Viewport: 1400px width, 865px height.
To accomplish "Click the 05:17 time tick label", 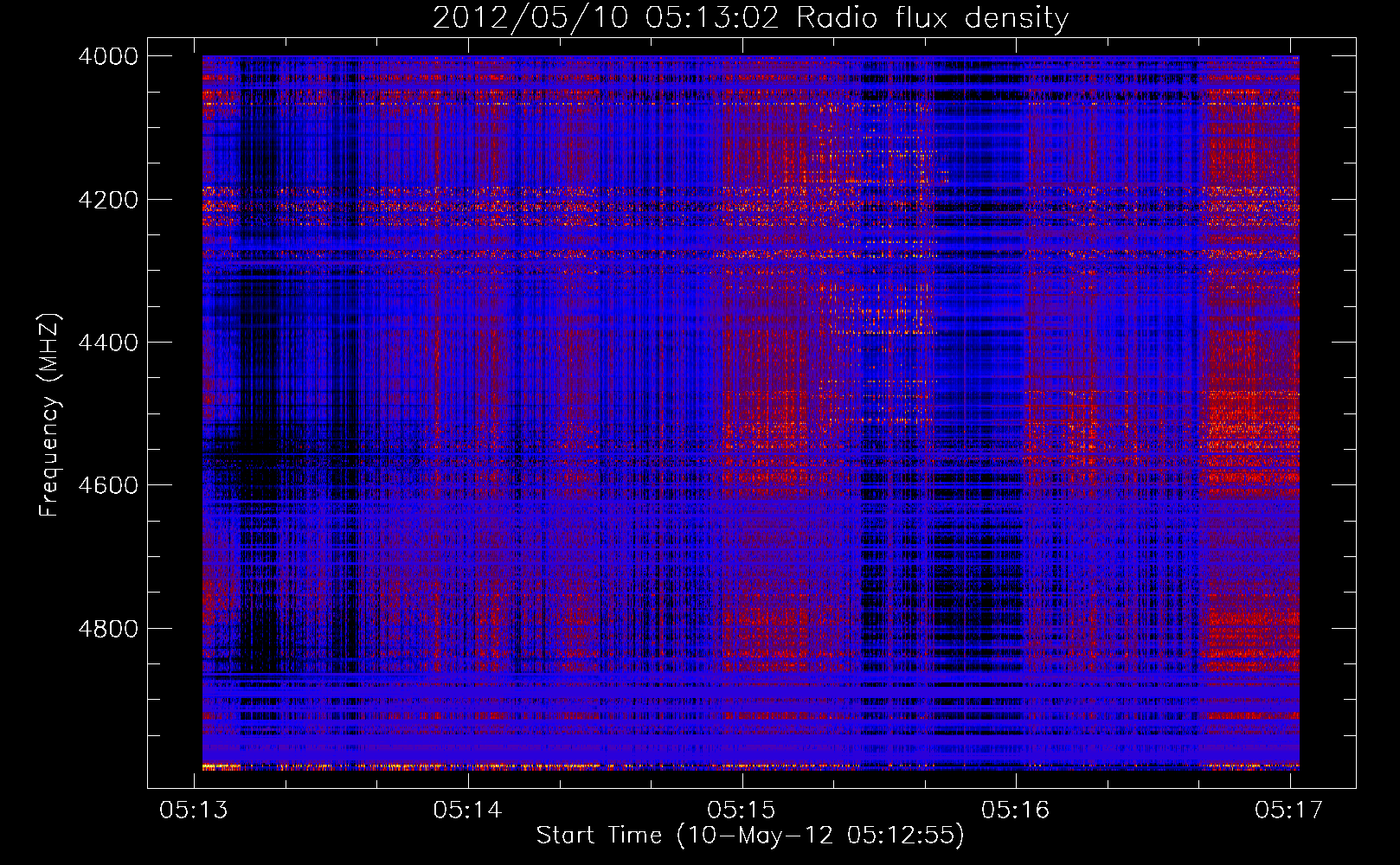I will 1289,810.
